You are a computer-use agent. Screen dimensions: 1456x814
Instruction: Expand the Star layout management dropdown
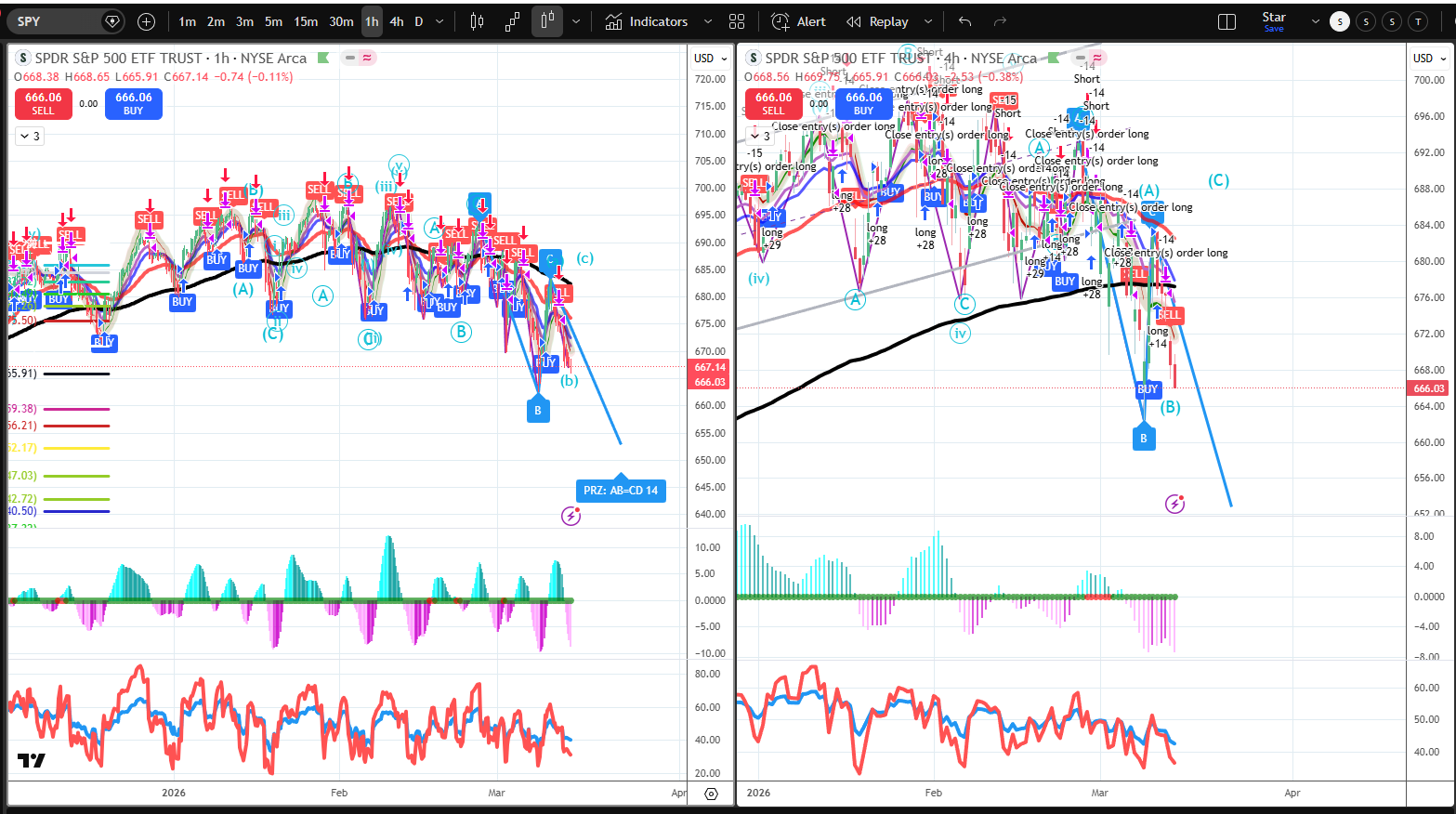coord(1315,21)
